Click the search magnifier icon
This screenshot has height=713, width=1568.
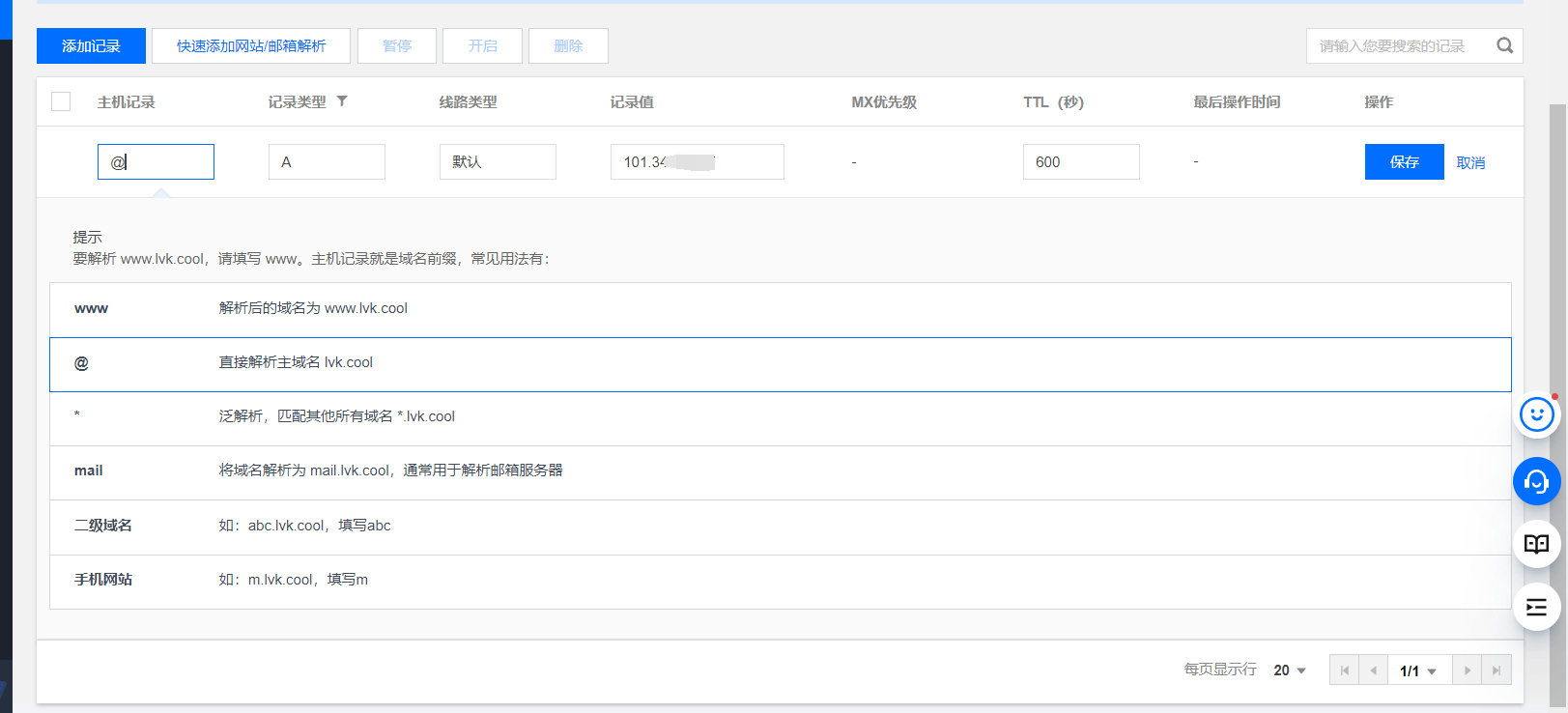[1504, 45]
